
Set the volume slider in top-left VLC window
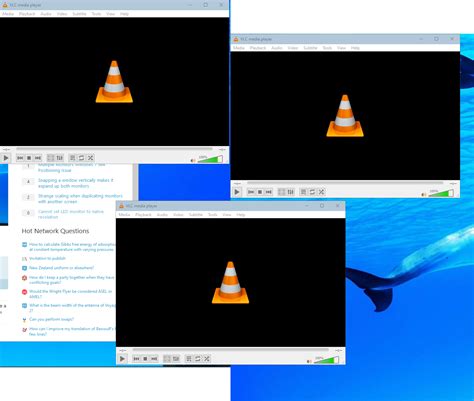click(210, 159)
